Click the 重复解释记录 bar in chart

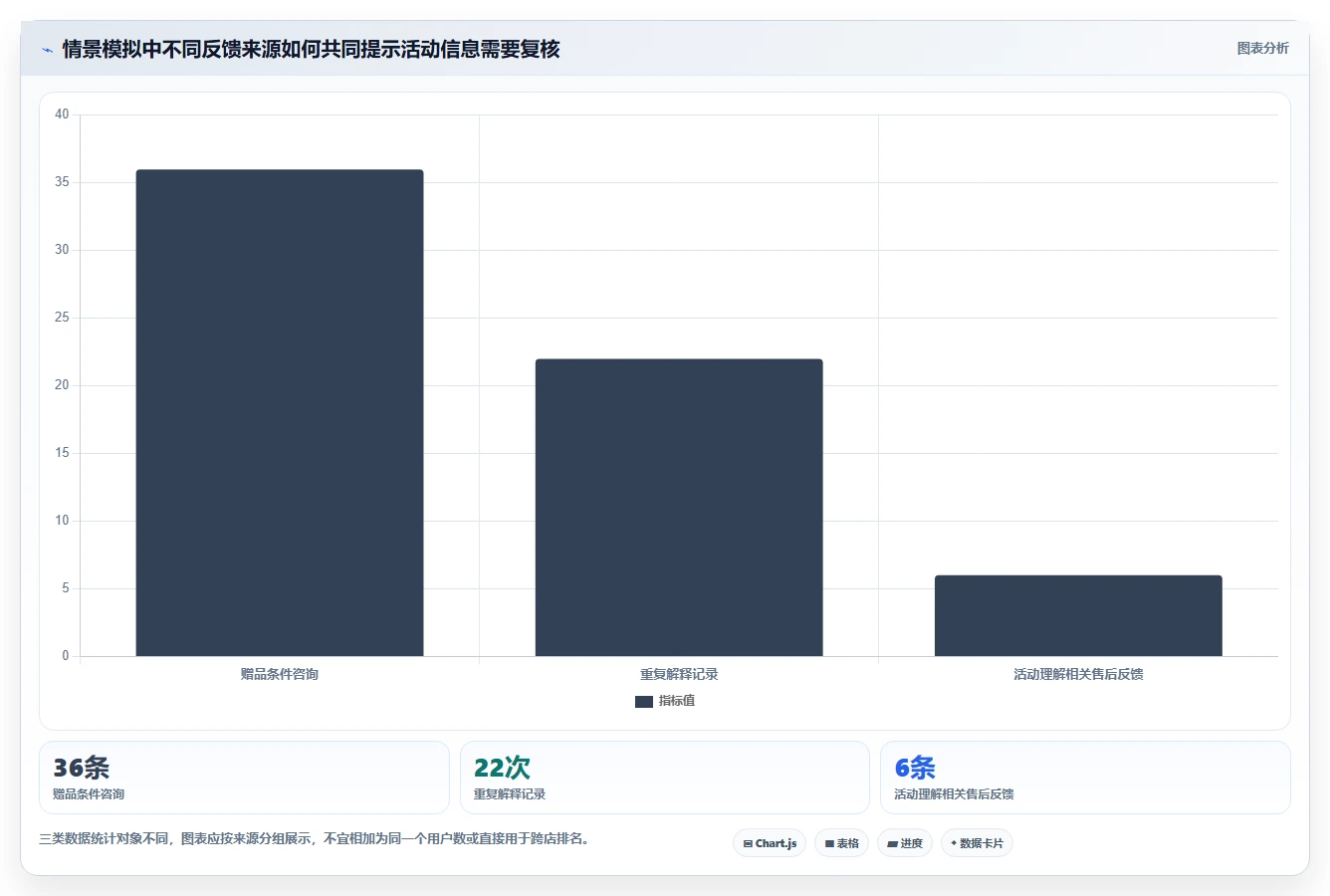[x=679, y=508]
